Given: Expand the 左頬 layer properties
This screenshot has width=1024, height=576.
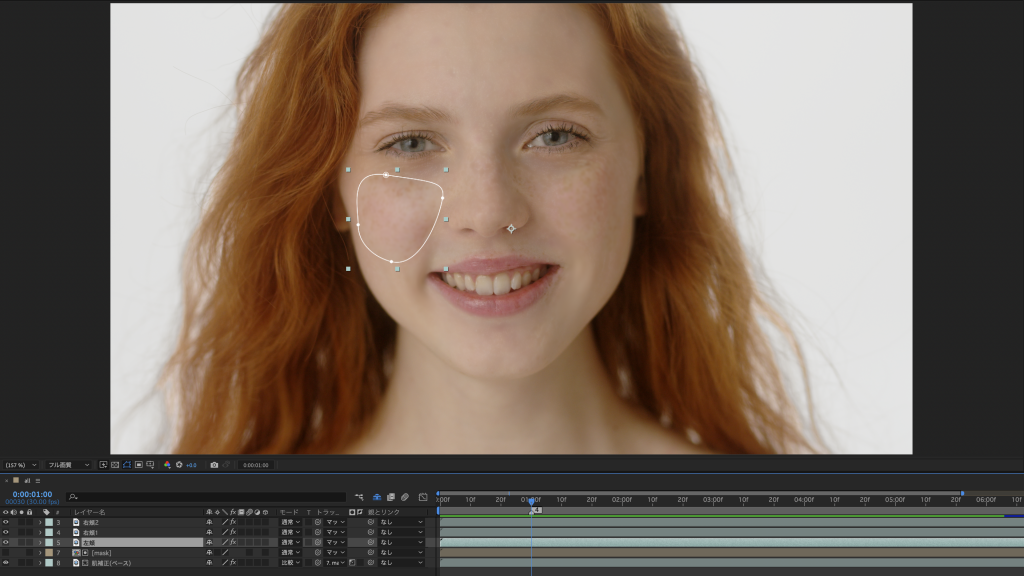Looking at the screenshot, I should tap(40, 542).
